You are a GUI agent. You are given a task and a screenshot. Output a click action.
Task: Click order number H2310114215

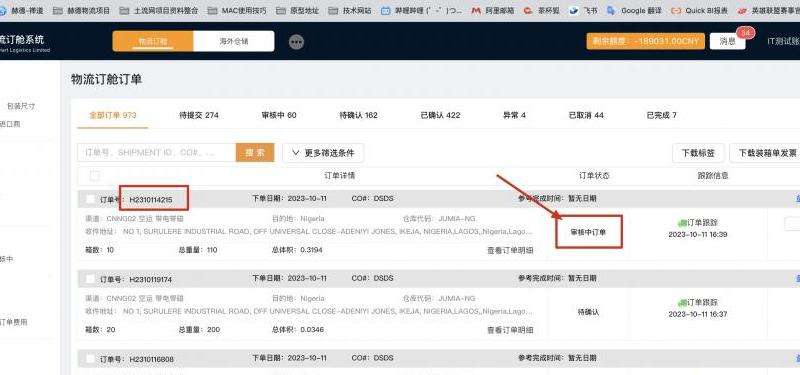pos(151,199)
